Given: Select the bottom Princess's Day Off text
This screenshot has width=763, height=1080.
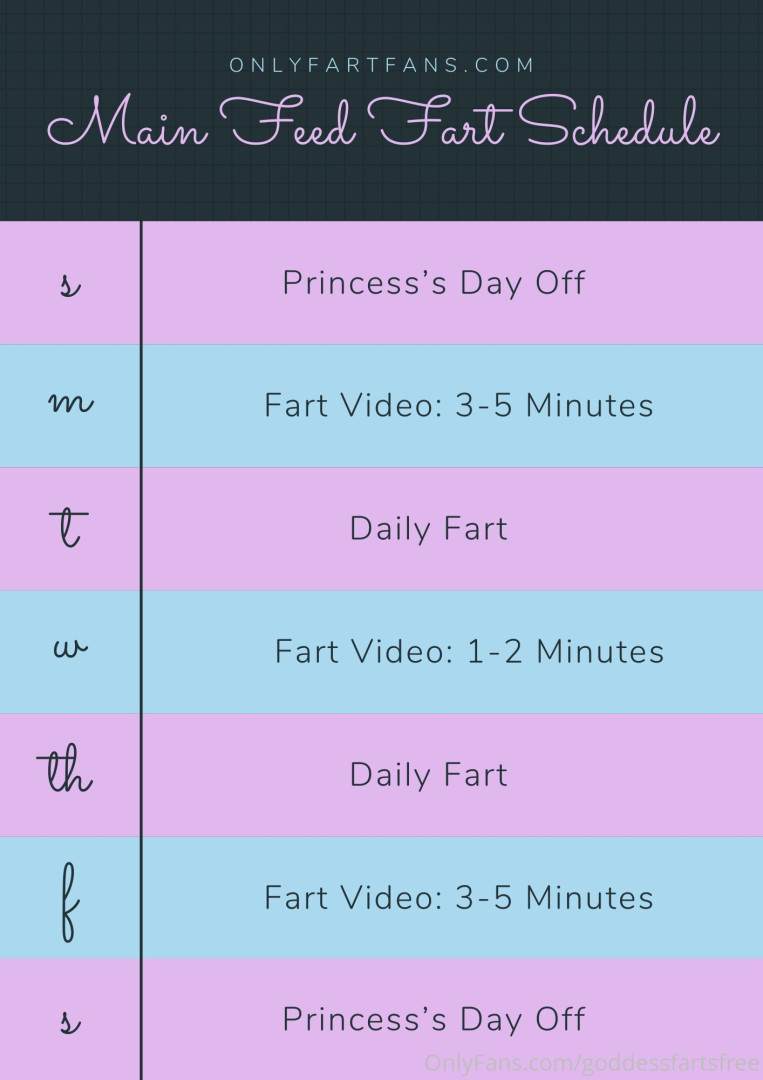Looking at the screenshot, I should click(x=434, y=1020).
